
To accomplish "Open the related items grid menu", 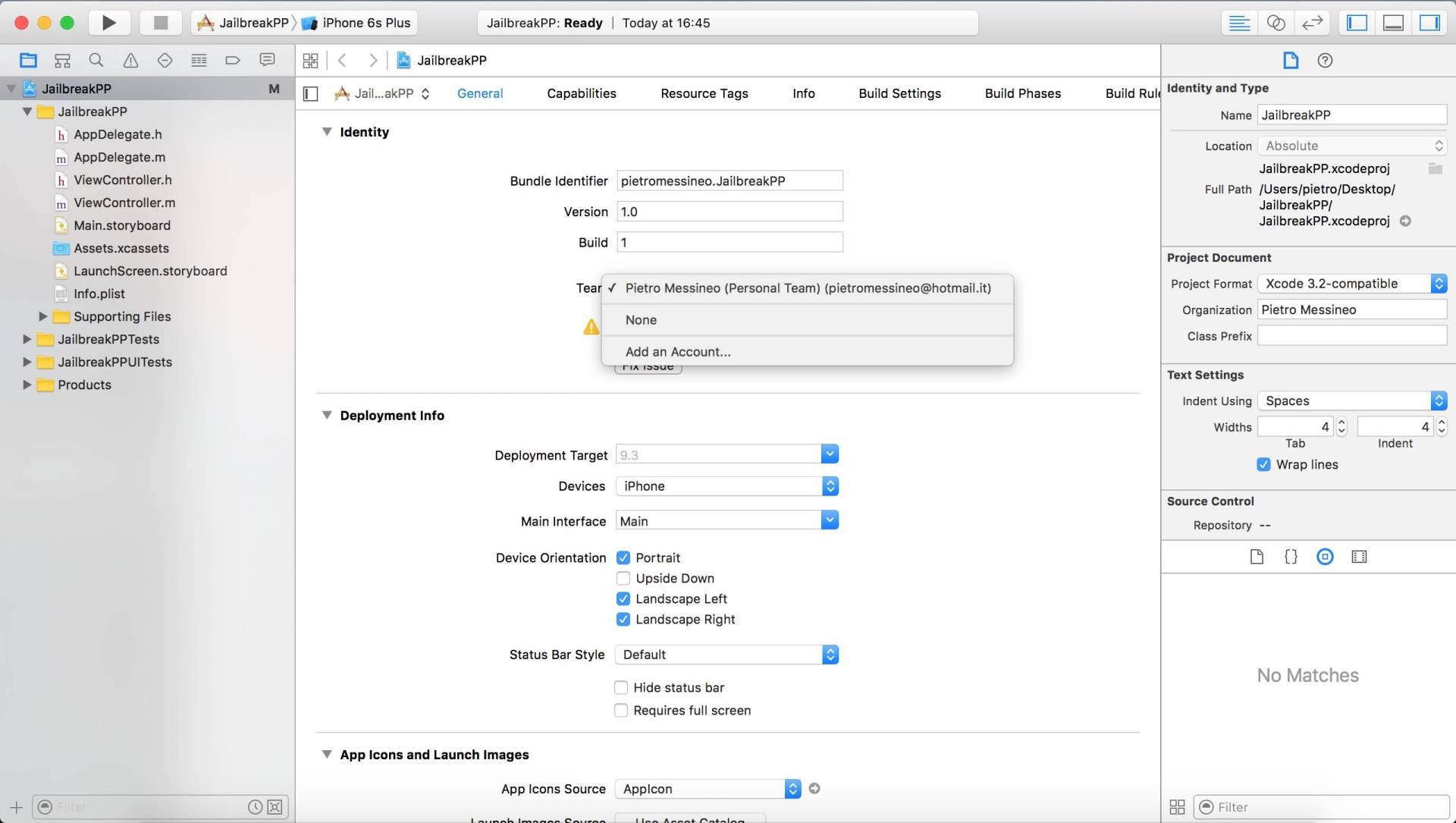I will click(x=310, y=60).
